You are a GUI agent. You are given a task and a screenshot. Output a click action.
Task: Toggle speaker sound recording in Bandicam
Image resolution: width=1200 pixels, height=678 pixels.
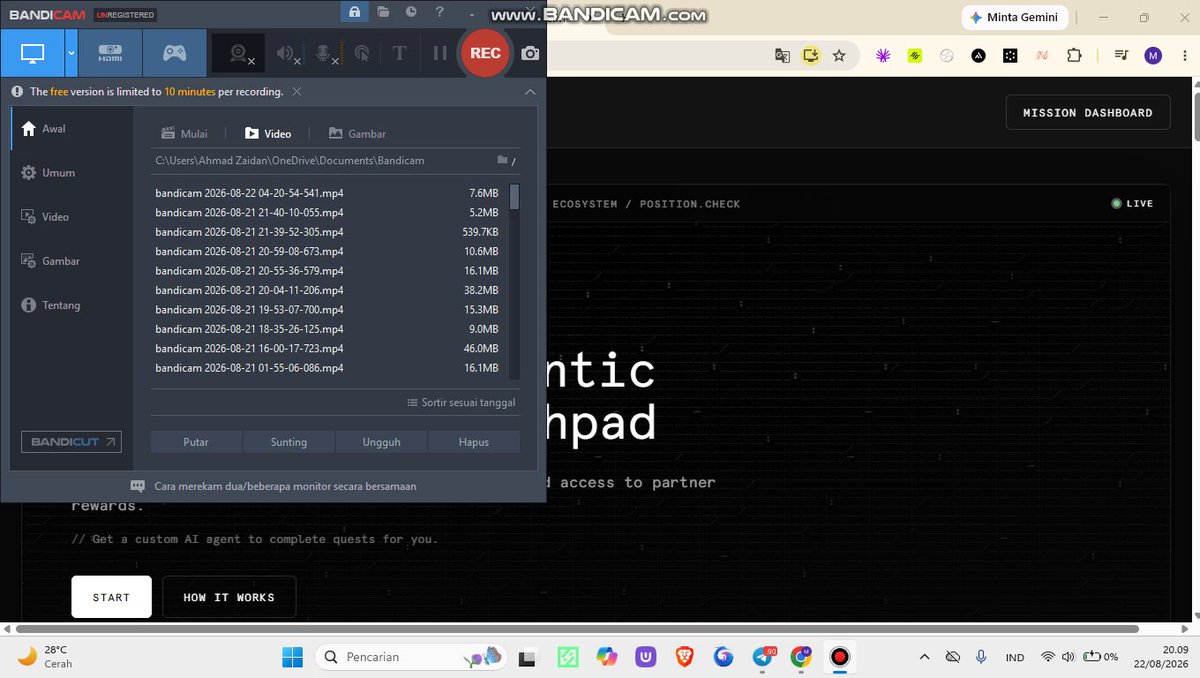[x=288, y=54]
